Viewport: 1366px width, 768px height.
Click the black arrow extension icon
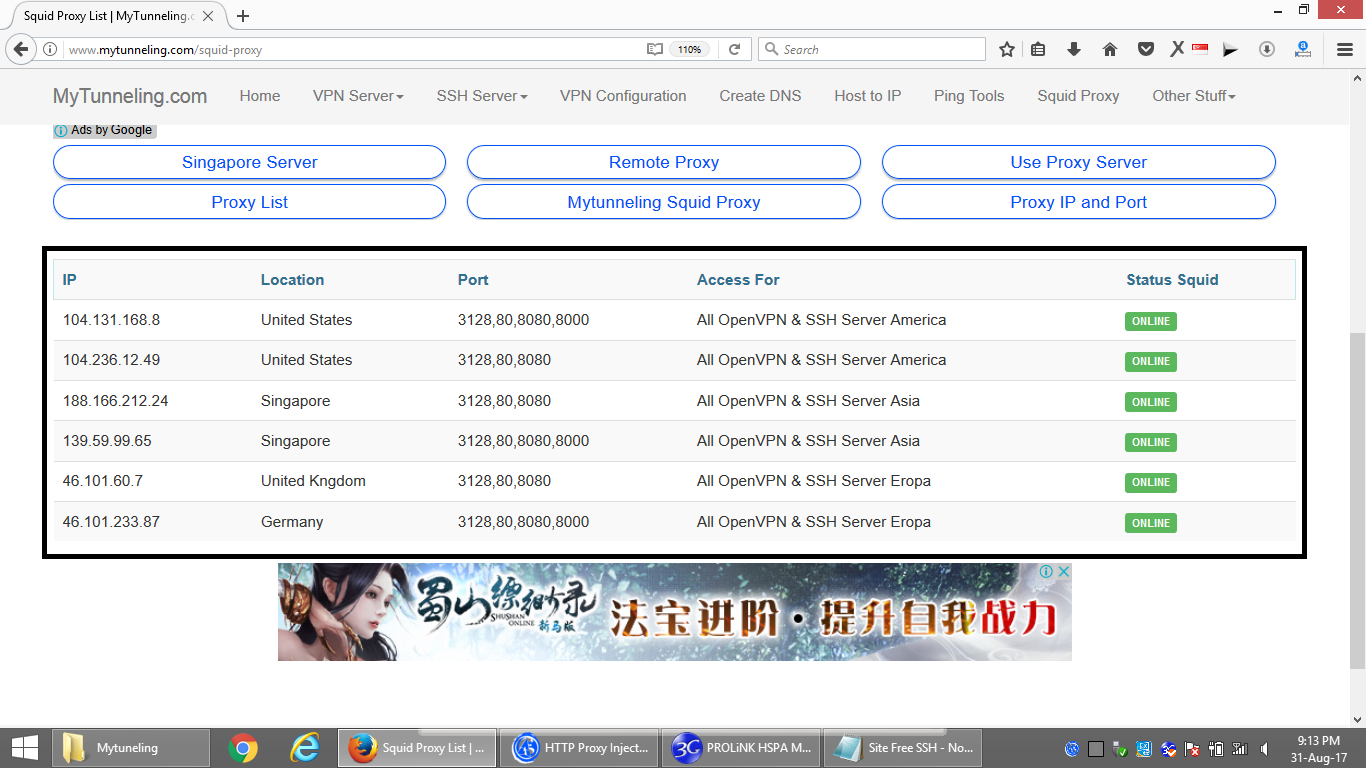pos(1231,49)
